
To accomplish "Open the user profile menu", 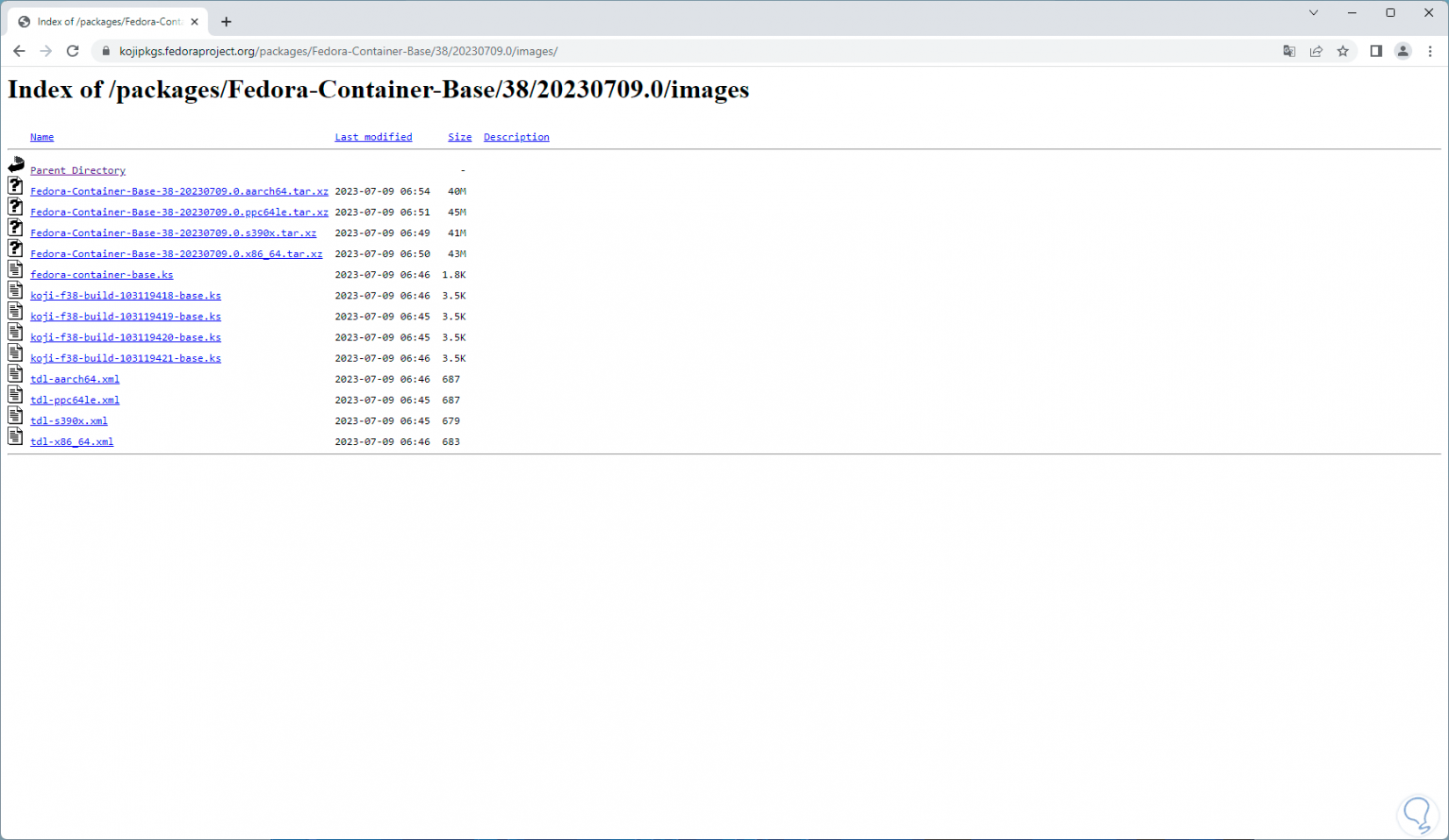I will (1403, 51).
